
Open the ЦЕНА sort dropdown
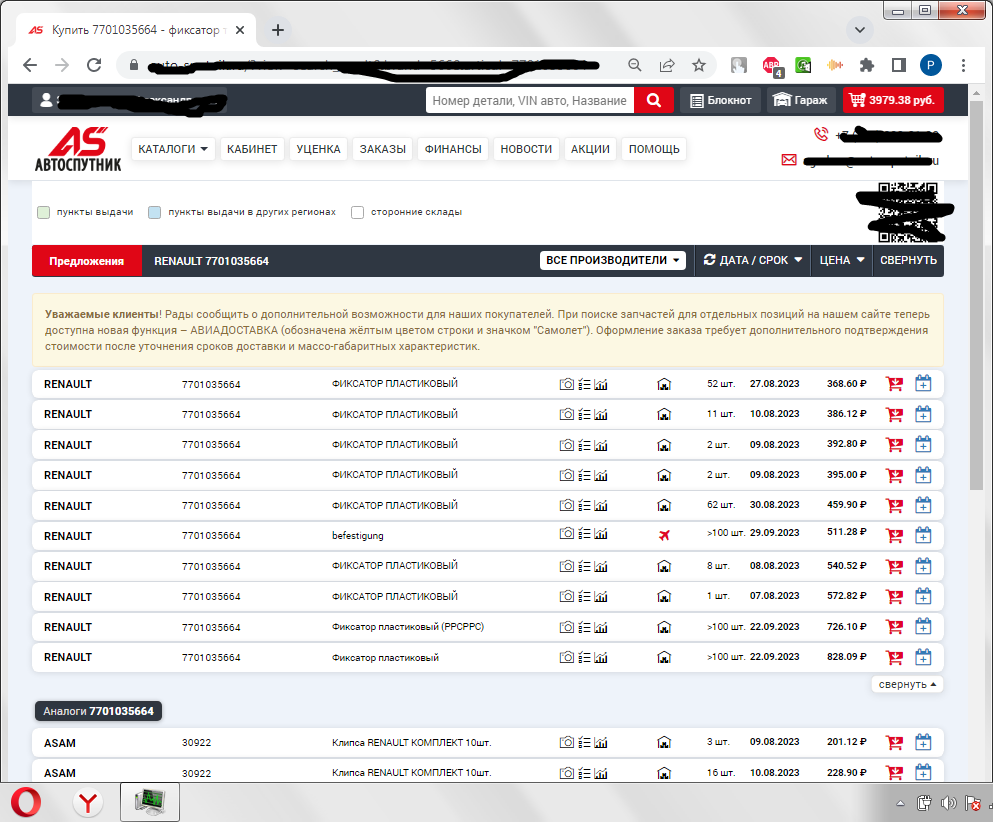[842, 260]
